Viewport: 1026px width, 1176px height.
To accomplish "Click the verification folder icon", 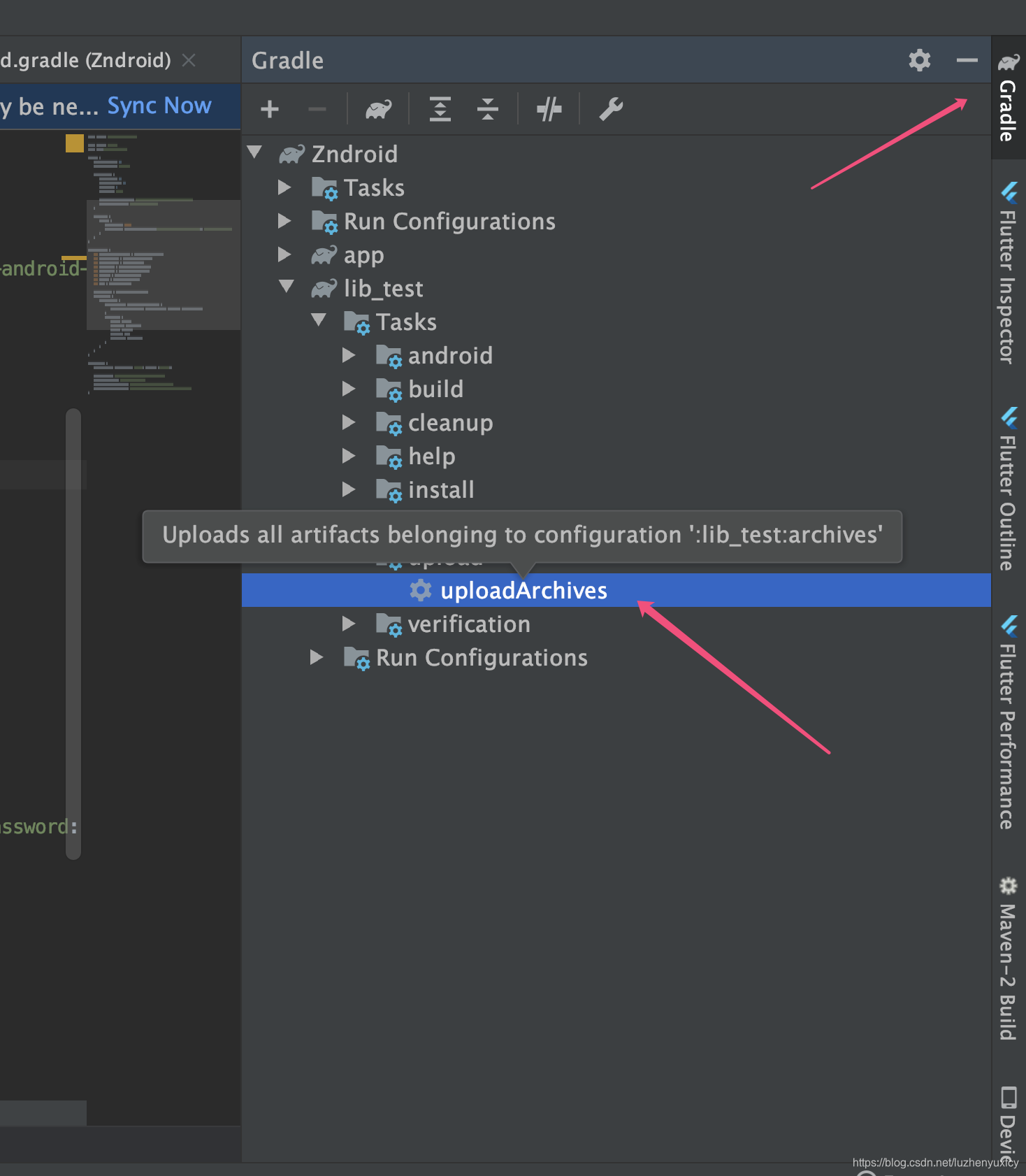I will coord(389,624).
